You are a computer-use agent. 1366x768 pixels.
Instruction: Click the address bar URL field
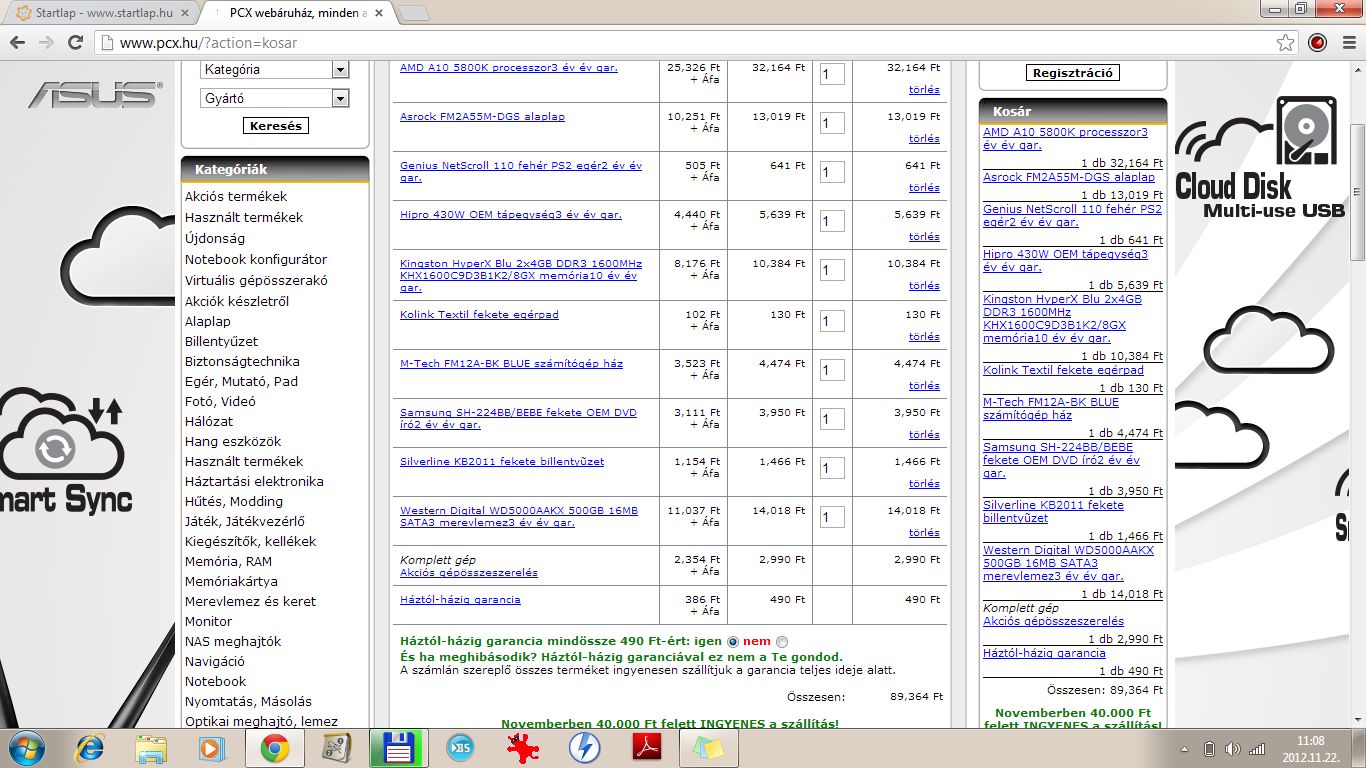pos(690,43)
